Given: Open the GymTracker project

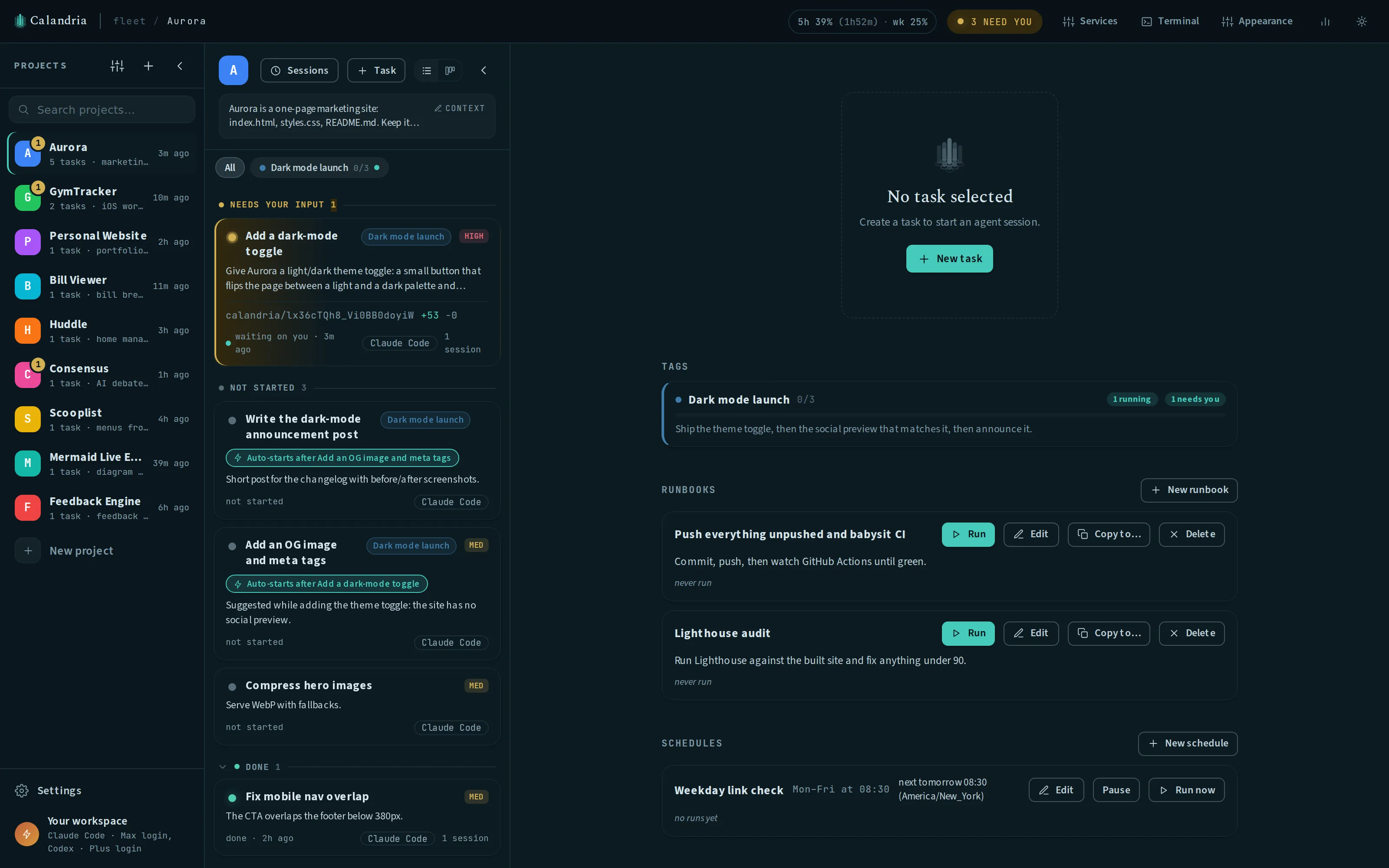Looking at the screenshot, I should [102, 198].
